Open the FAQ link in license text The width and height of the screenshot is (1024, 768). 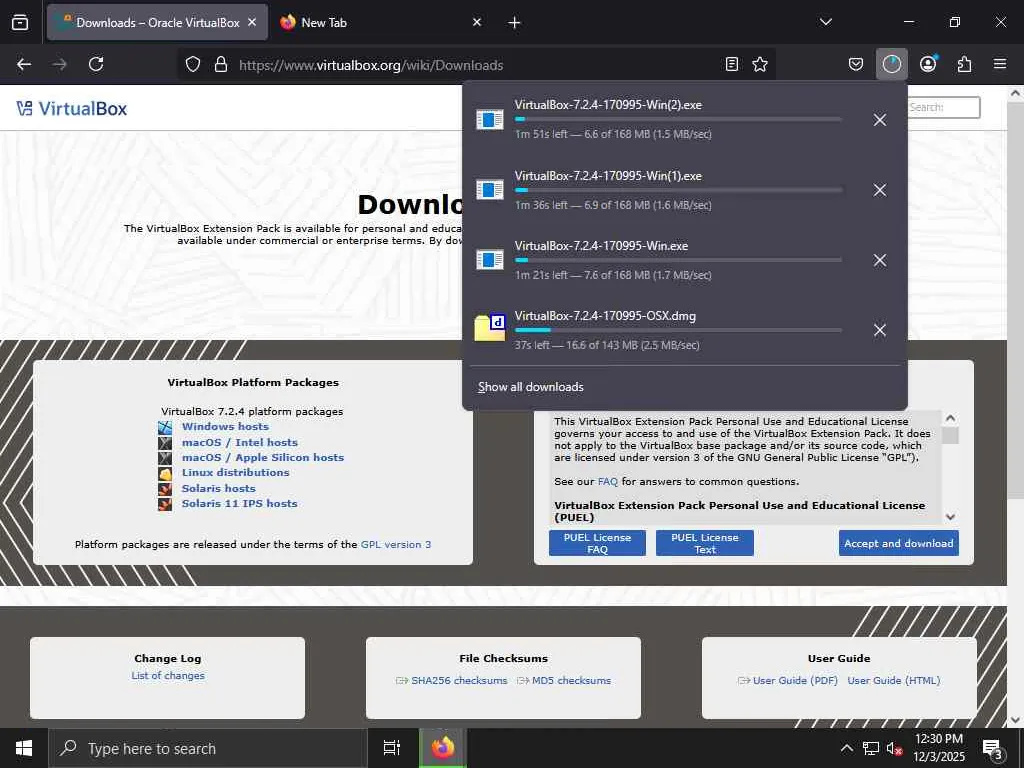pos(607,481)
